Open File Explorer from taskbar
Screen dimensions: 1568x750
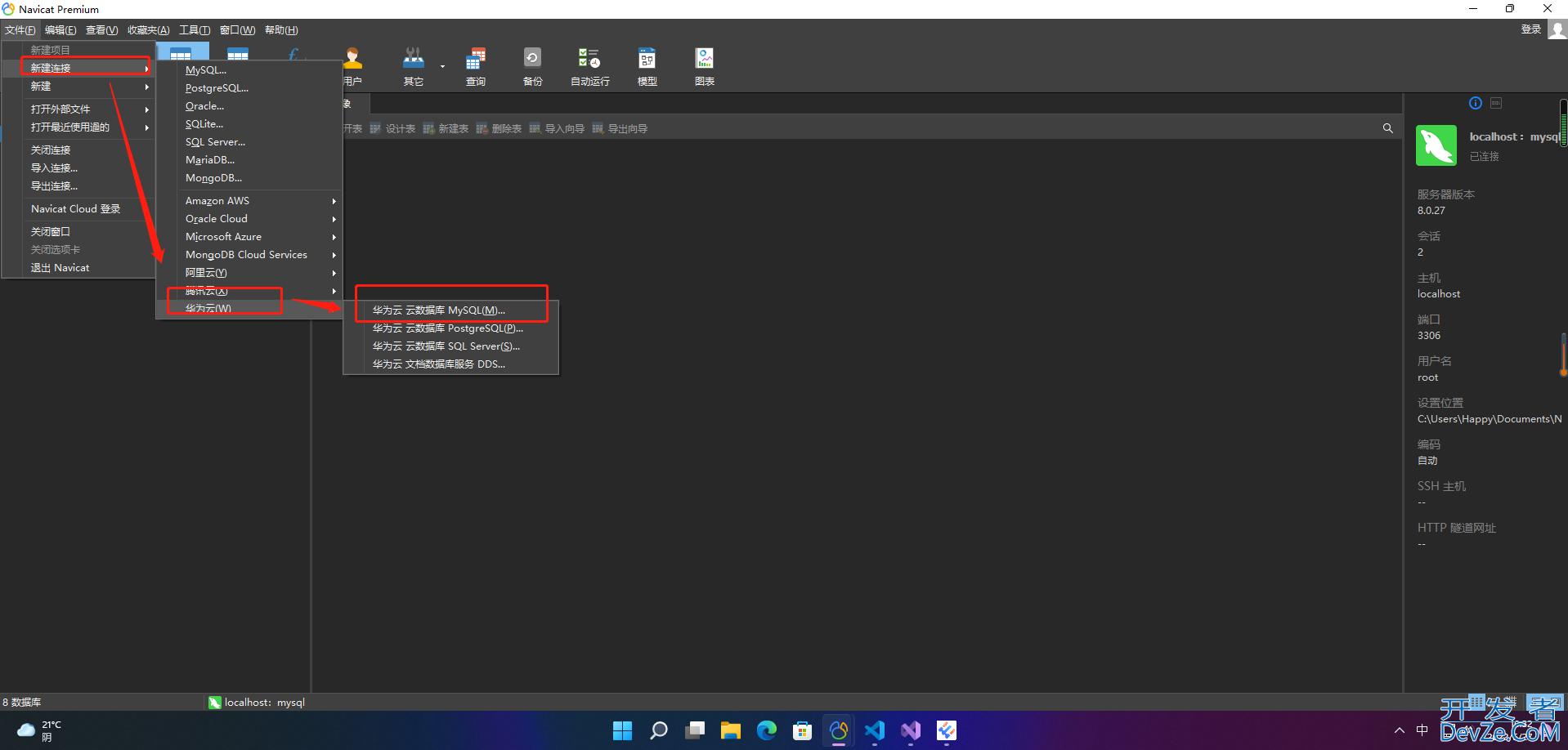point(731,730)
